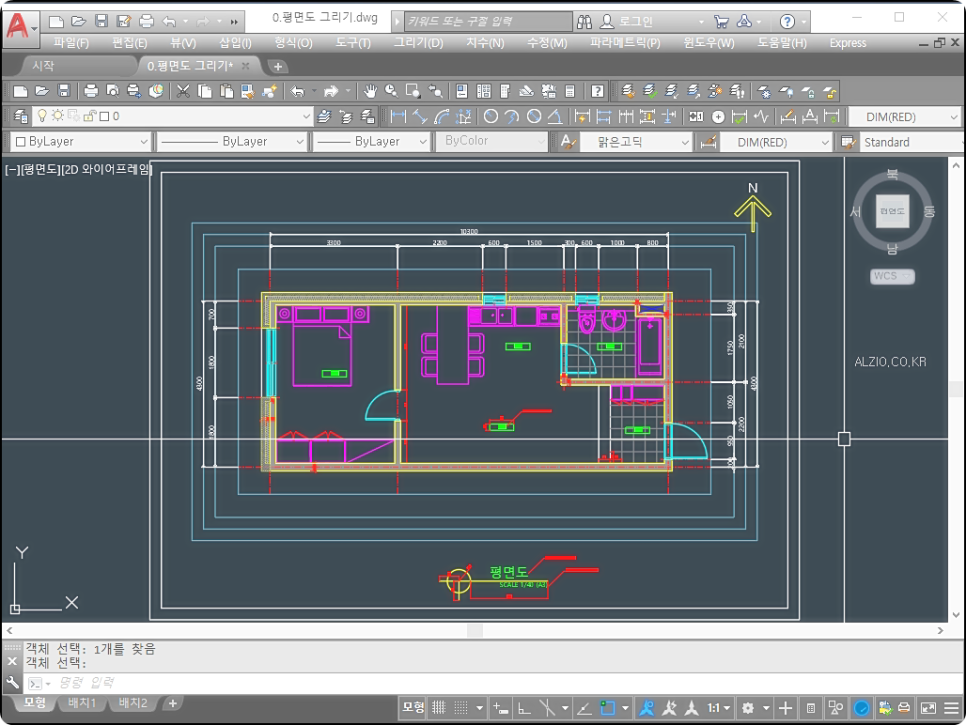Switch to the 배치1 layout tab

(x=82, y=703)
